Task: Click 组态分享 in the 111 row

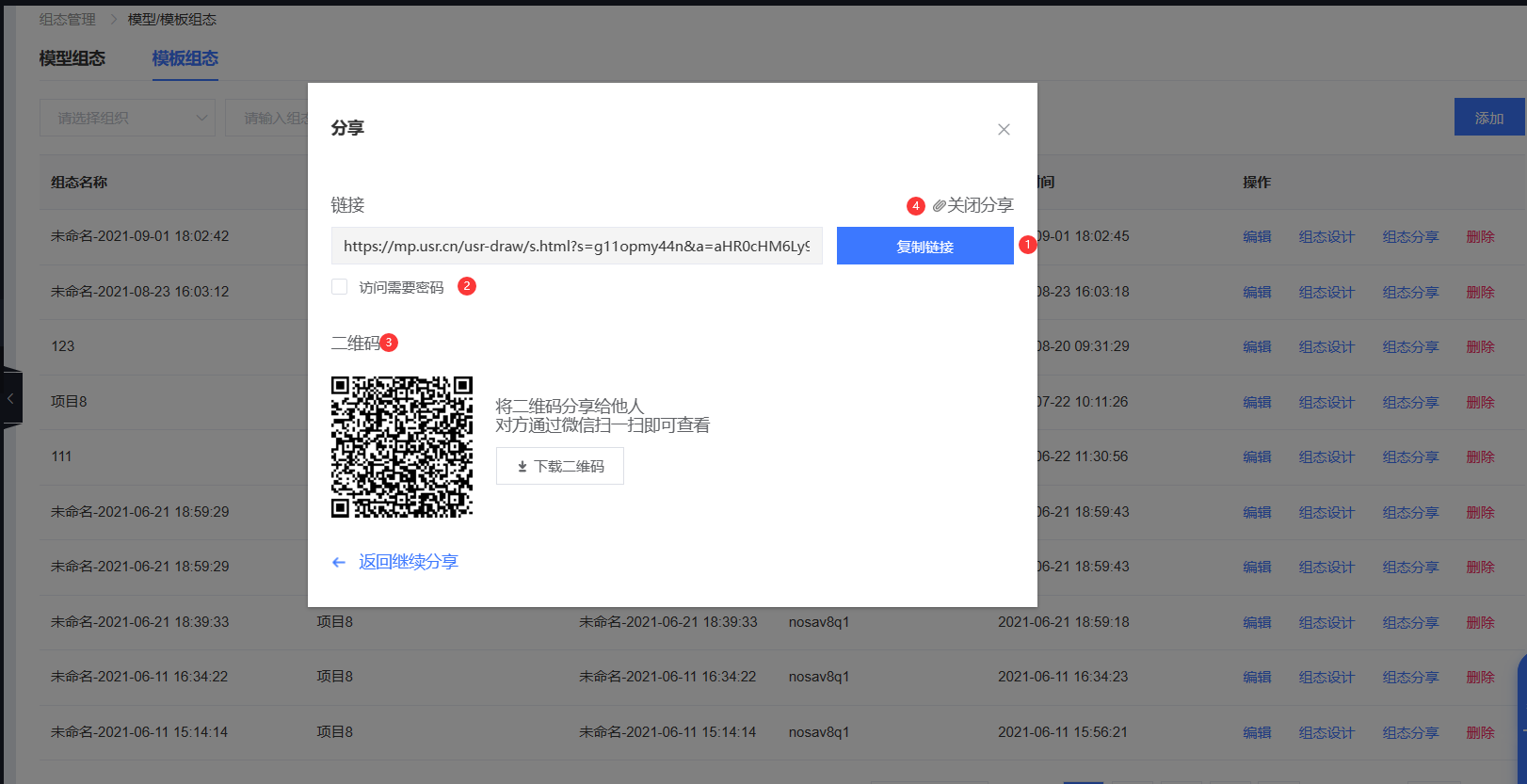Action: [1410, 456]
